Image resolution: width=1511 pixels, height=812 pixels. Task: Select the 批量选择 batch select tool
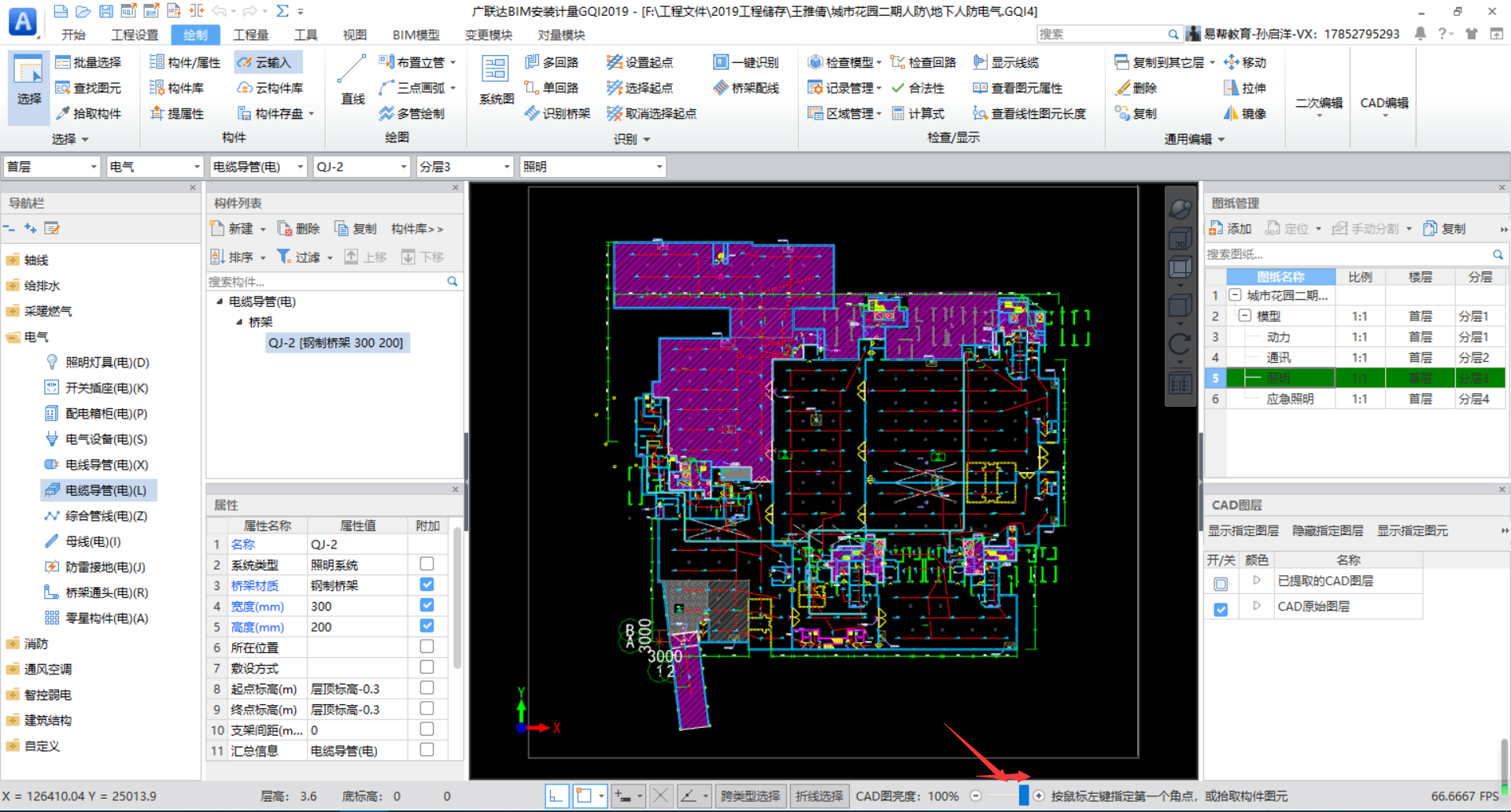click(x=88, y=62)
